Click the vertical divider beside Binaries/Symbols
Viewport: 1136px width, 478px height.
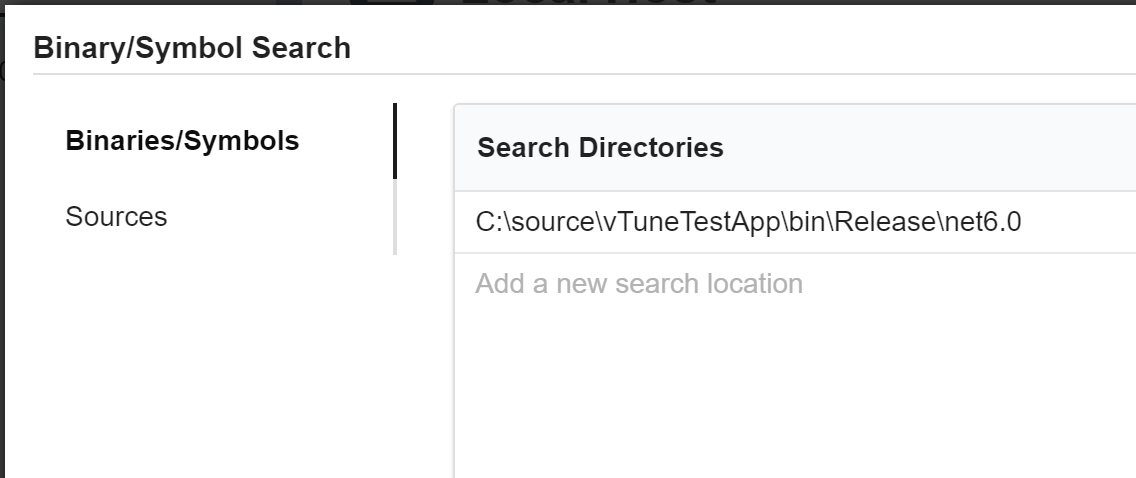395,141
